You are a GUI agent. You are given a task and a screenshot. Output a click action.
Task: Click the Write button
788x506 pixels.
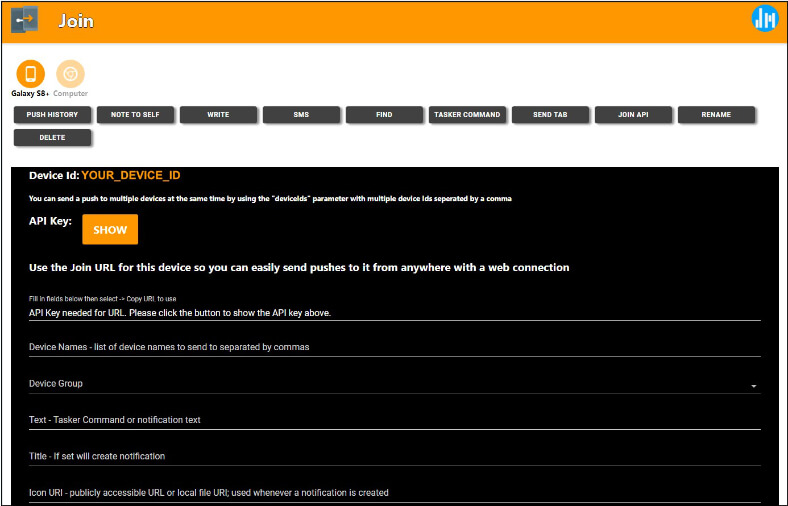click(218, 115)
